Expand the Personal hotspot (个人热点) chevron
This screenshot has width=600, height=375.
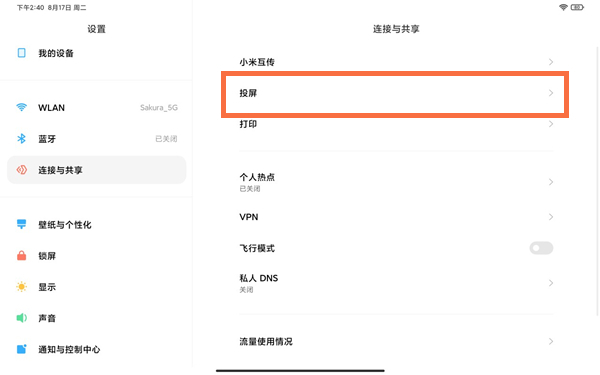pyautogui.click(x=551, y=182)
